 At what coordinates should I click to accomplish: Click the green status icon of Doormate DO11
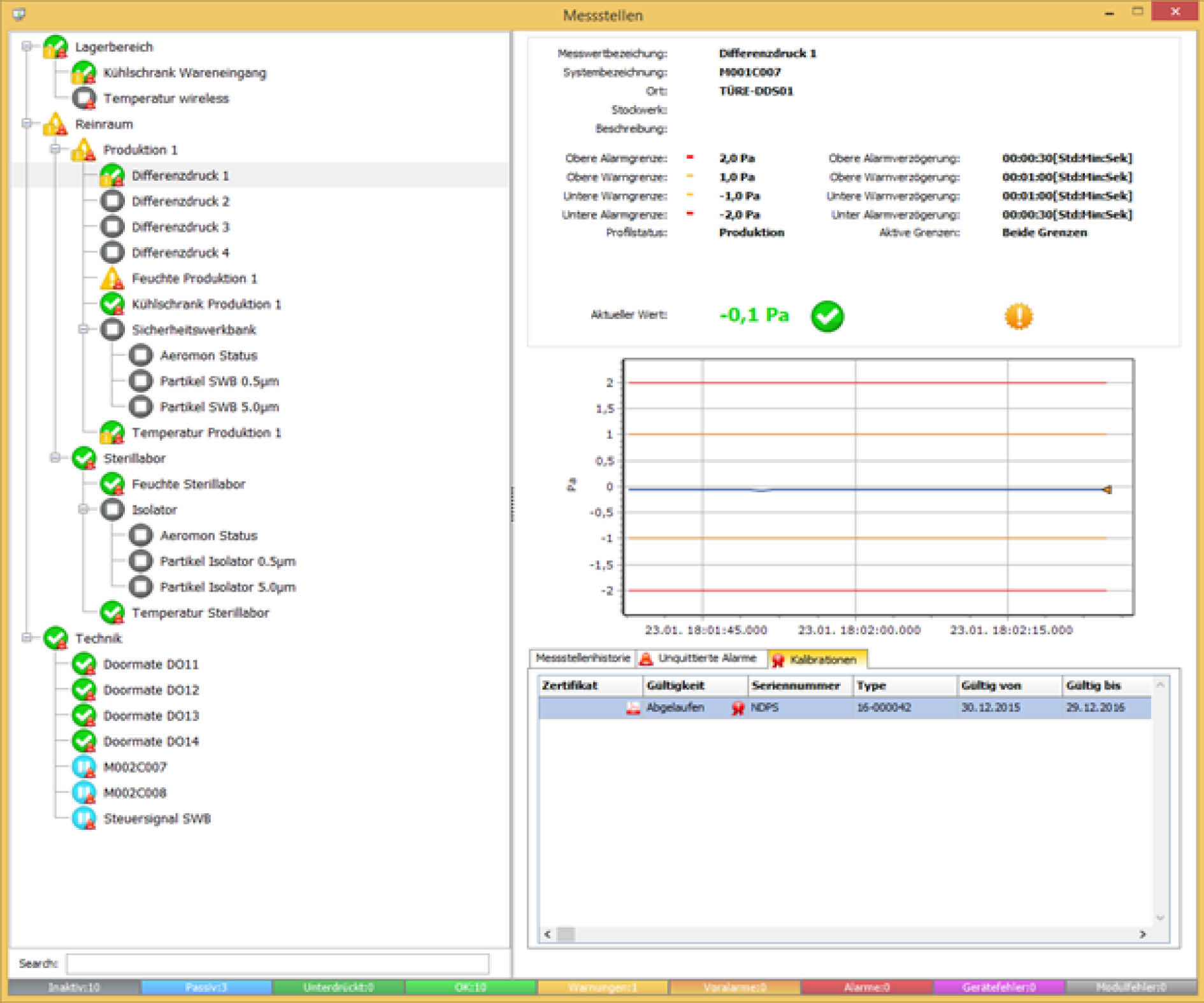pyautogui.click(x=83, y=664)
